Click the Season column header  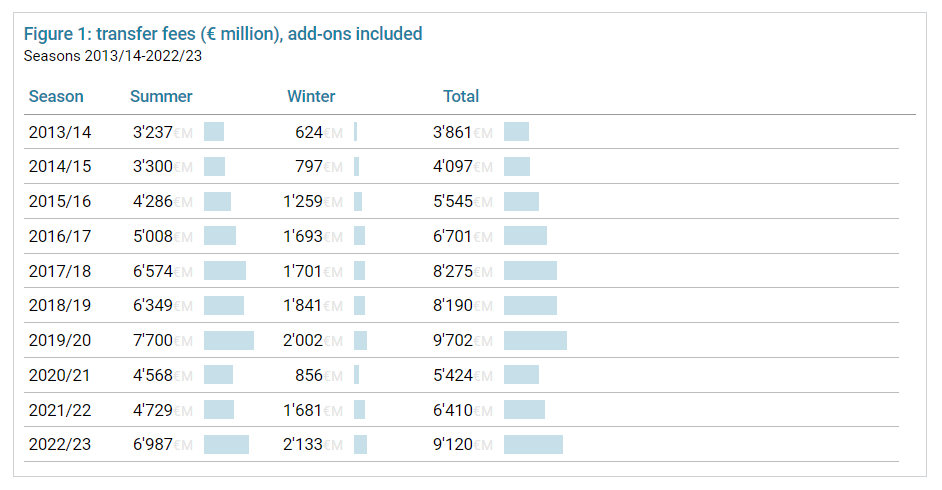tap(56, 97)
